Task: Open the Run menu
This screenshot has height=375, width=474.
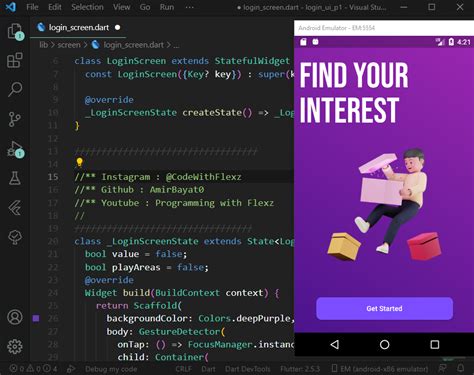Action: (x=167, y=7)
